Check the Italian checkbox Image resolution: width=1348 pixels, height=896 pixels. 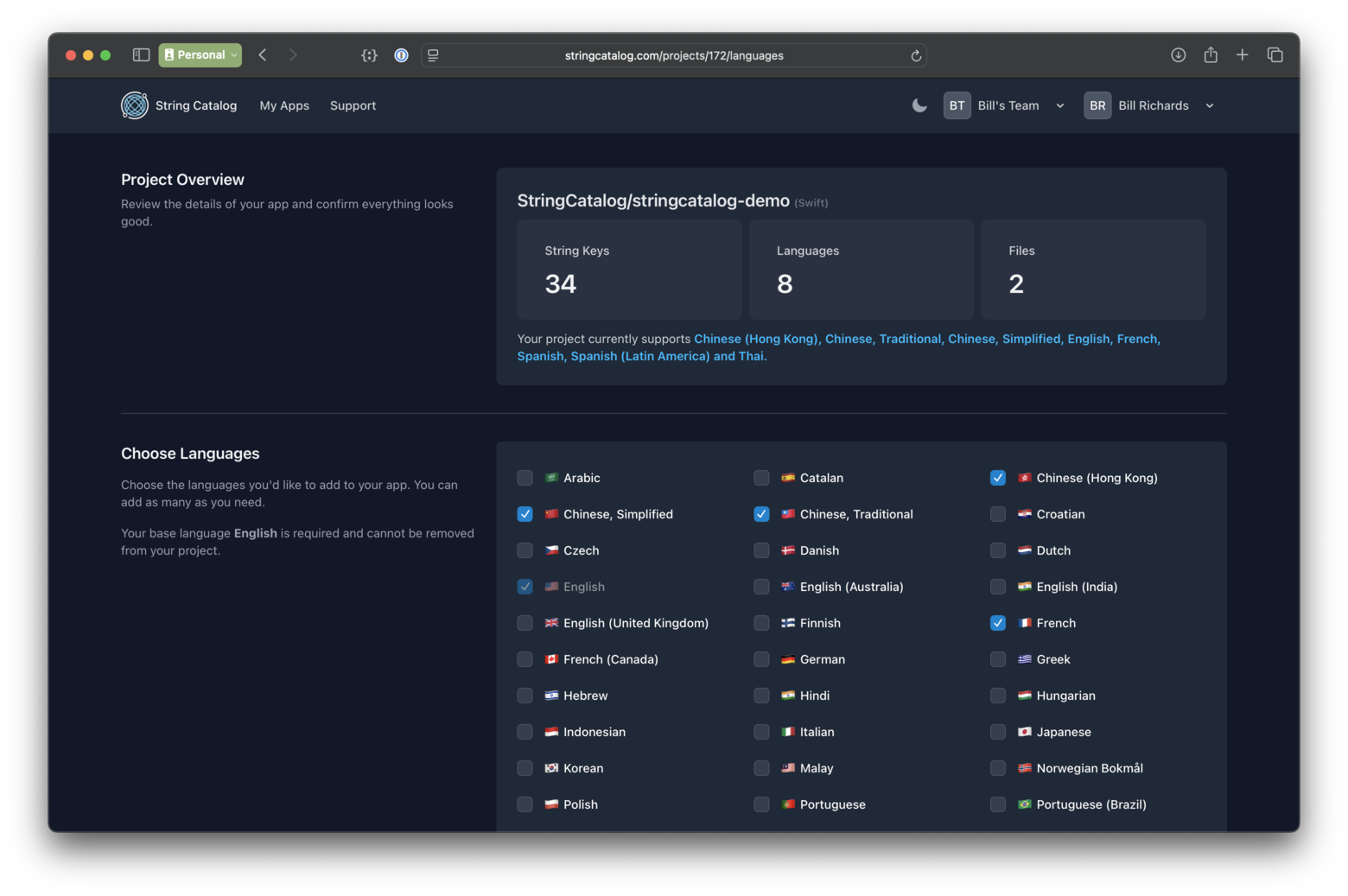point(761,732)
